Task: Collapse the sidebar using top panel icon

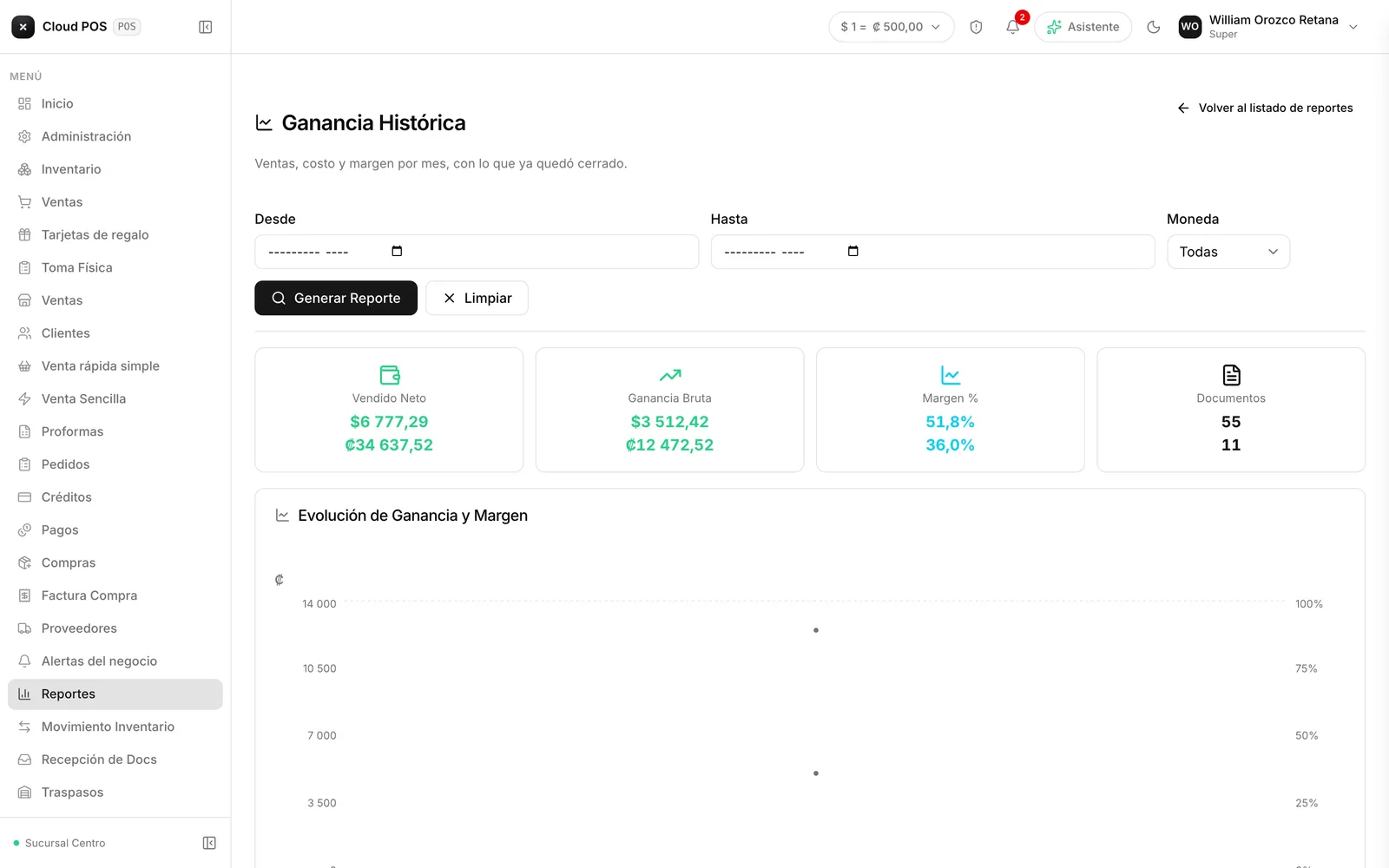Action: click(x=206, y=27)
